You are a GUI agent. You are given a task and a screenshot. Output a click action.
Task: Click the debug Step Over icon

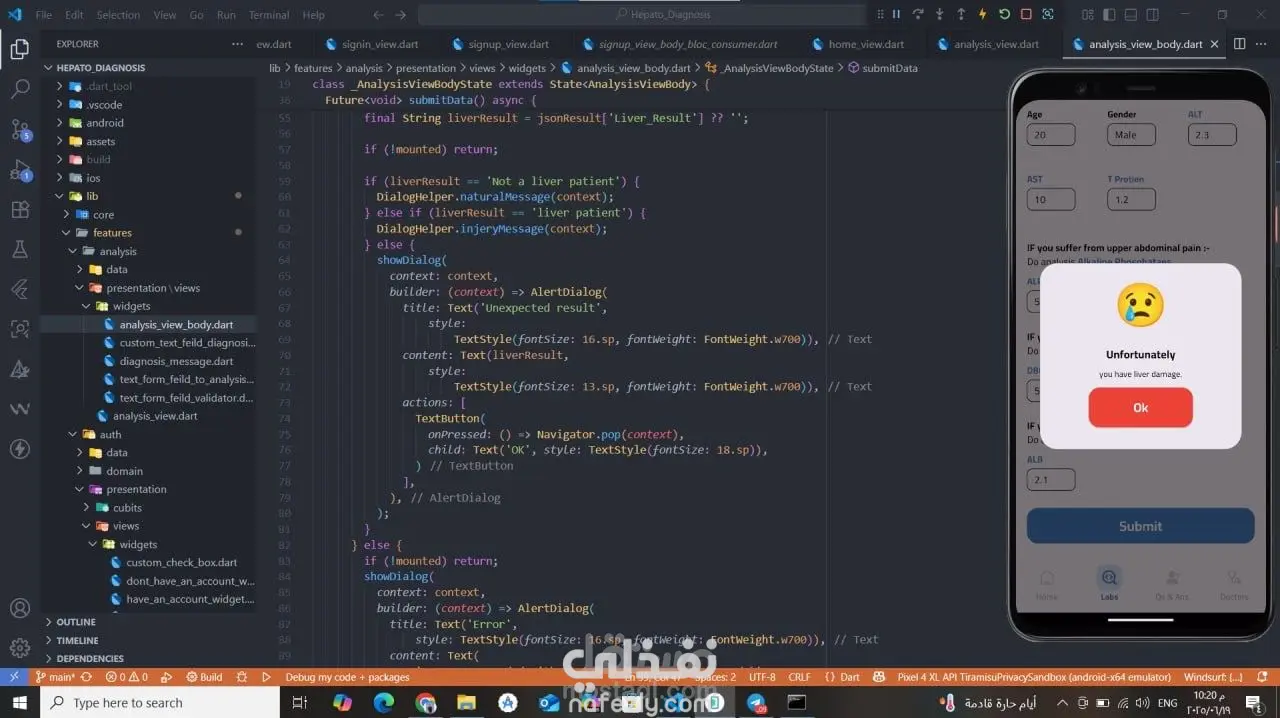tap(918, 14)
